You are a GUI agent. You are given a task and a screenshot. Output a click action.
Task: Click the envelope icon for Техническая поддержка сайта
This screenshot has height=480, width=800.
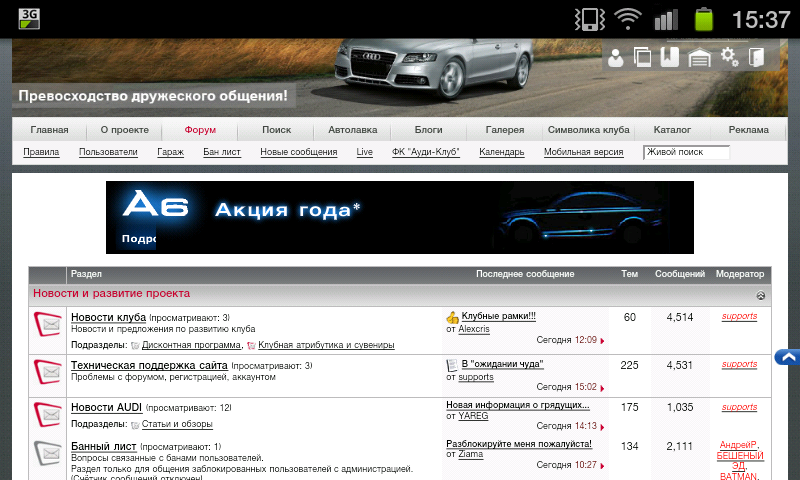(48, 372)
